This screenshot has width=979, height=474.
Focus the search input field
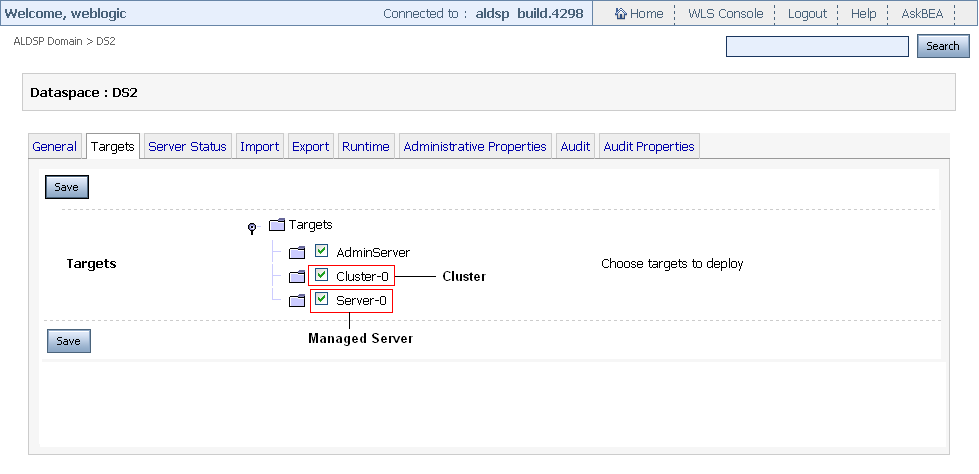[817, 46]
